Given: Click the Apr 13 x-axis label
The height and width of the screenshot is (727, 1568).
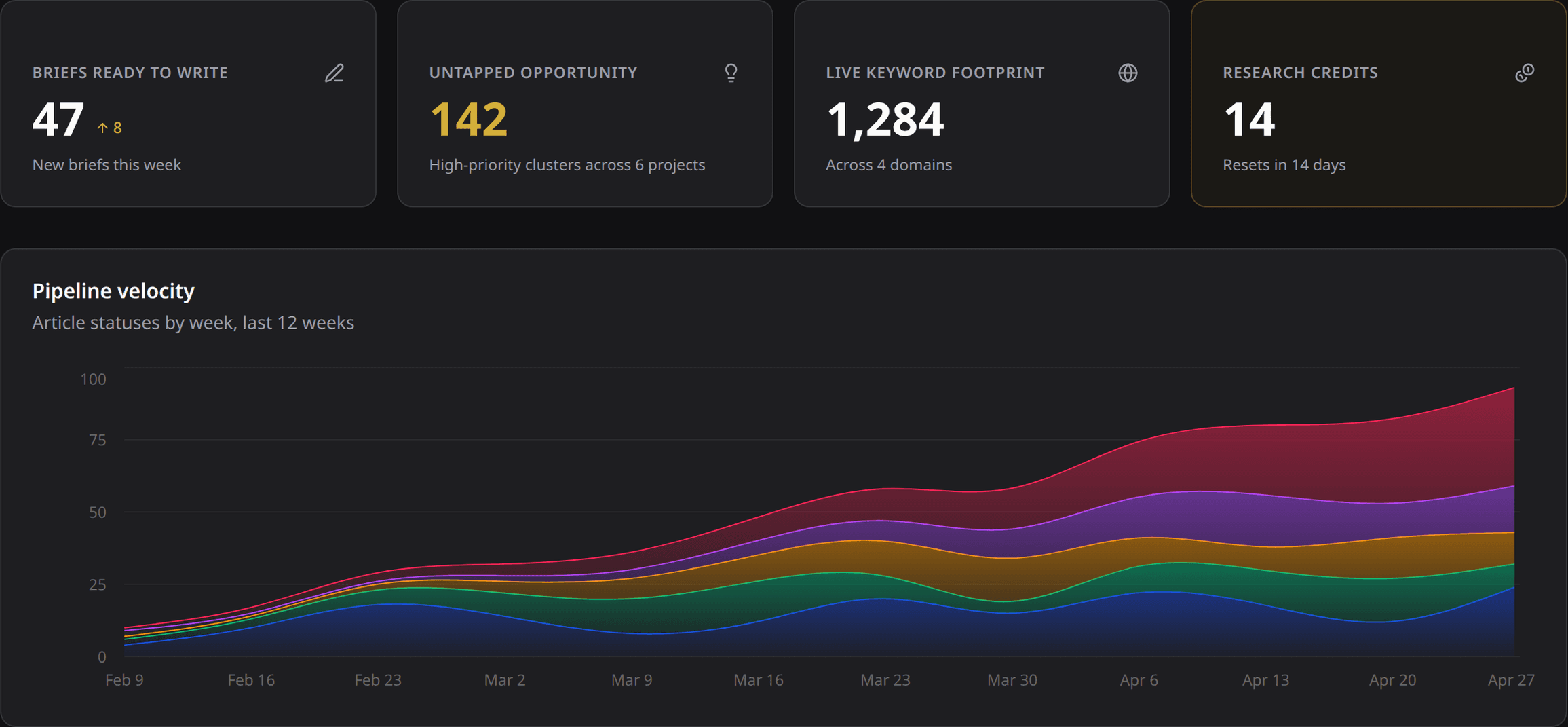Looking at the screenshot, I should pos(1265,680).
